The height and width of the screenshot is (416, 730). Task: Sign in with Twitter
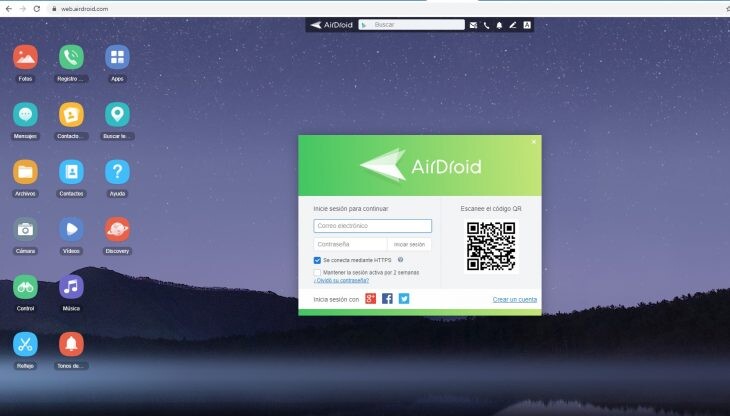click(x=404, y=299)
